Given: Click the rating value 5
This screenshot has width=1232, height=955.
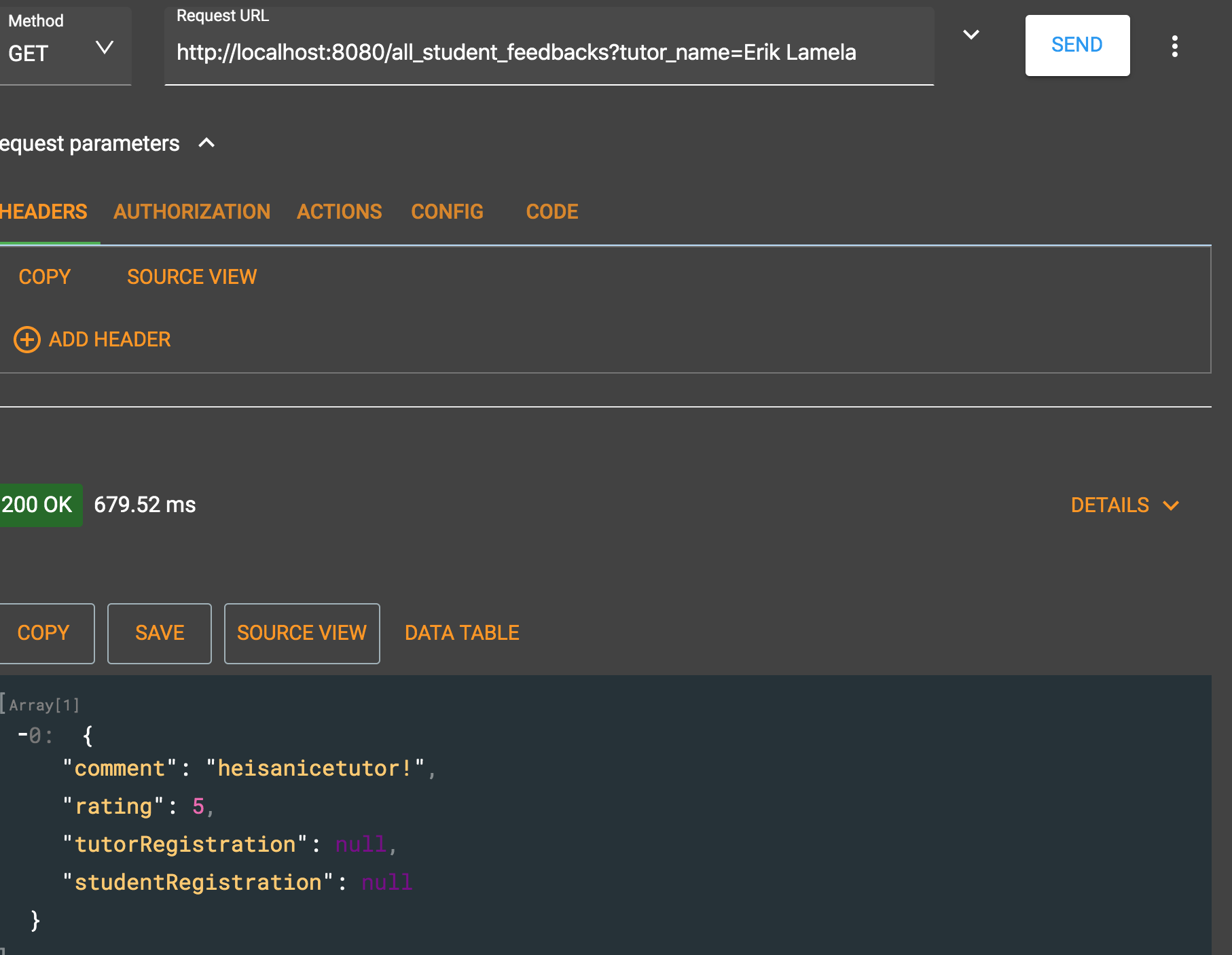Looking at the screenshot, I should 198,806.
